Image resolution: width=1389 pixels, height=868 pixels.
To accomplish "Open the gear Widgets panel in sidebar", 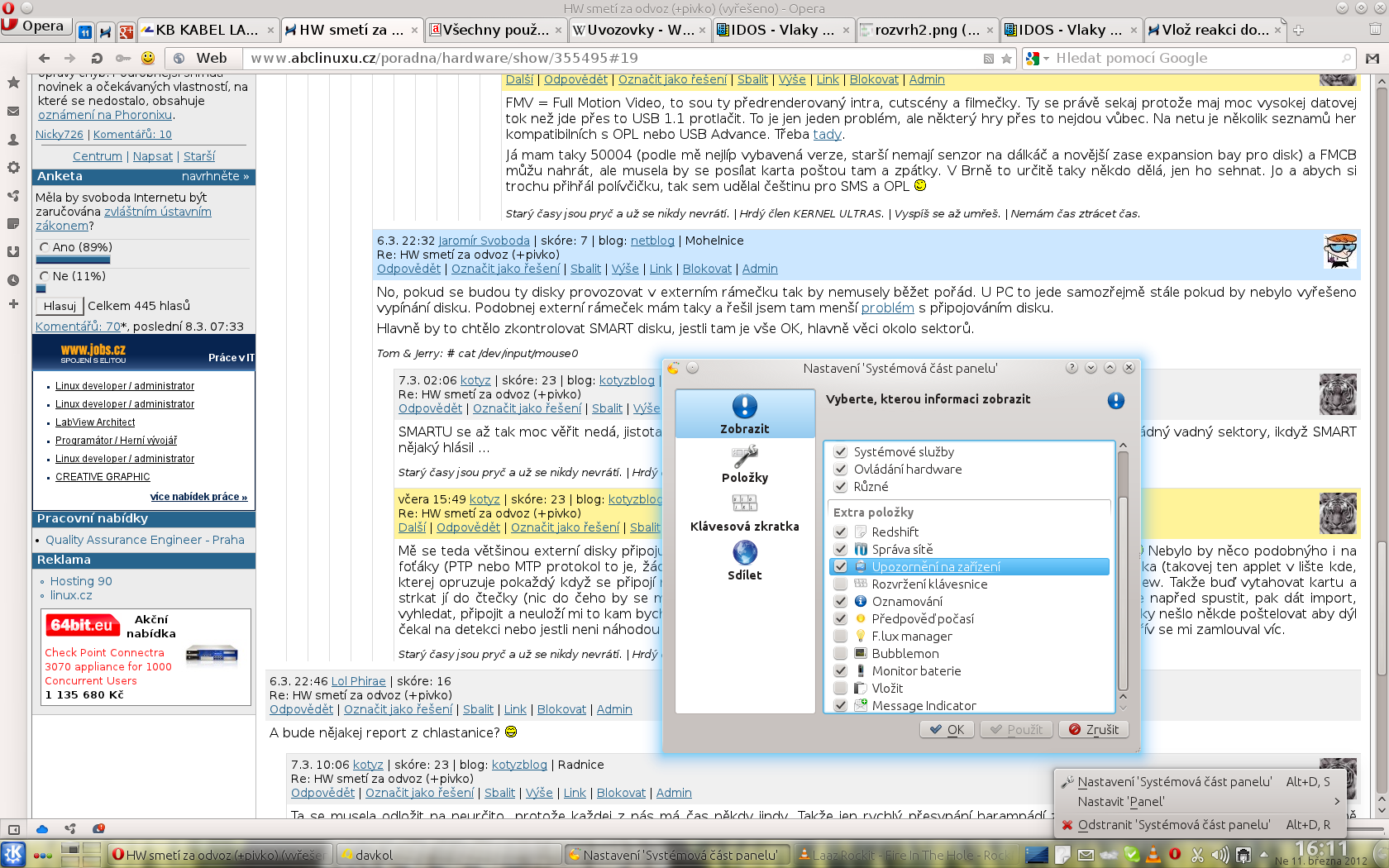I will [x=13, y=167].
